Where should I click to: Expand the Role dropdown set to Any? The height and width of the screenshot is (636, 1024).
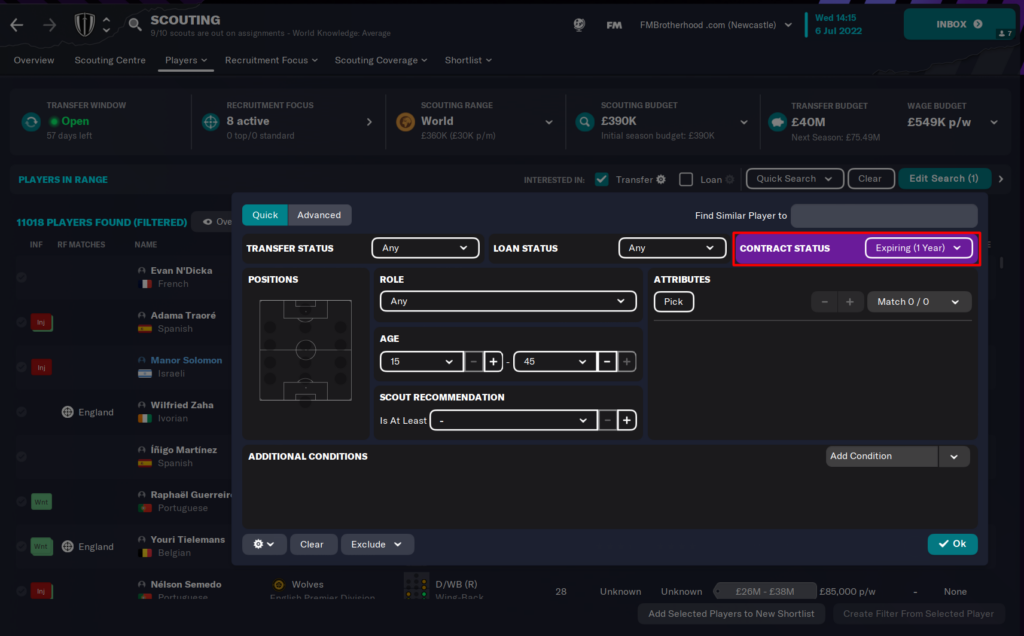508,301
